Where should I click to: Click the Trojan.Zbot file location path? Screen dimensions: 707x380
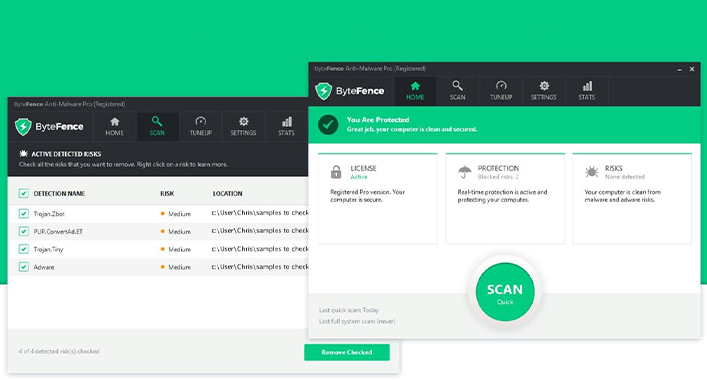click(x=260, y=213)
